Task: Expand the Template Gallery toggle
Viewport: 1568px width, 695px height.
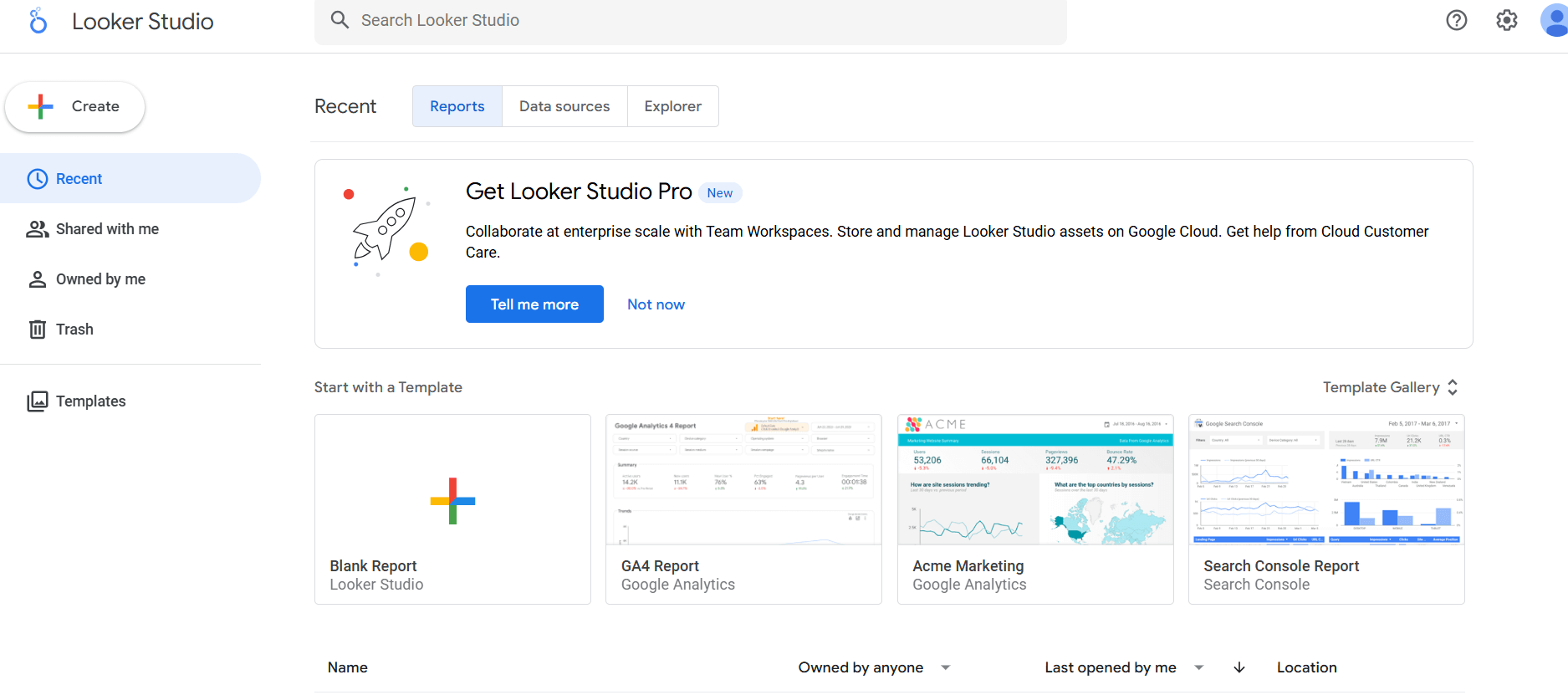Action: (x=1390, y=387)
